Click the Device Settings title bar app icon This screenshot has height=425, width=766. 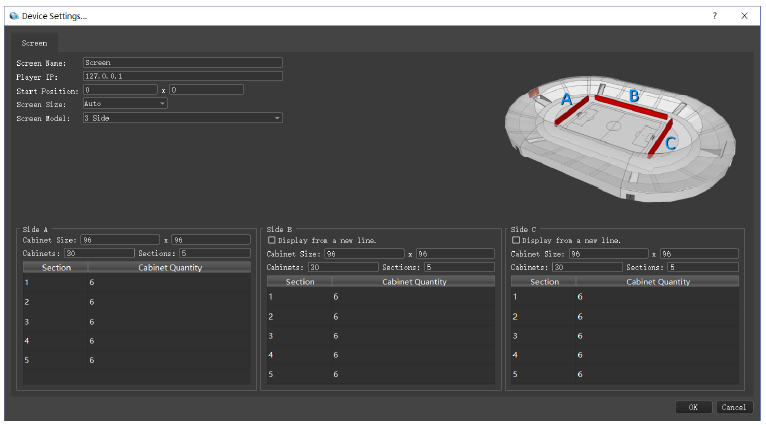point(14,16)
